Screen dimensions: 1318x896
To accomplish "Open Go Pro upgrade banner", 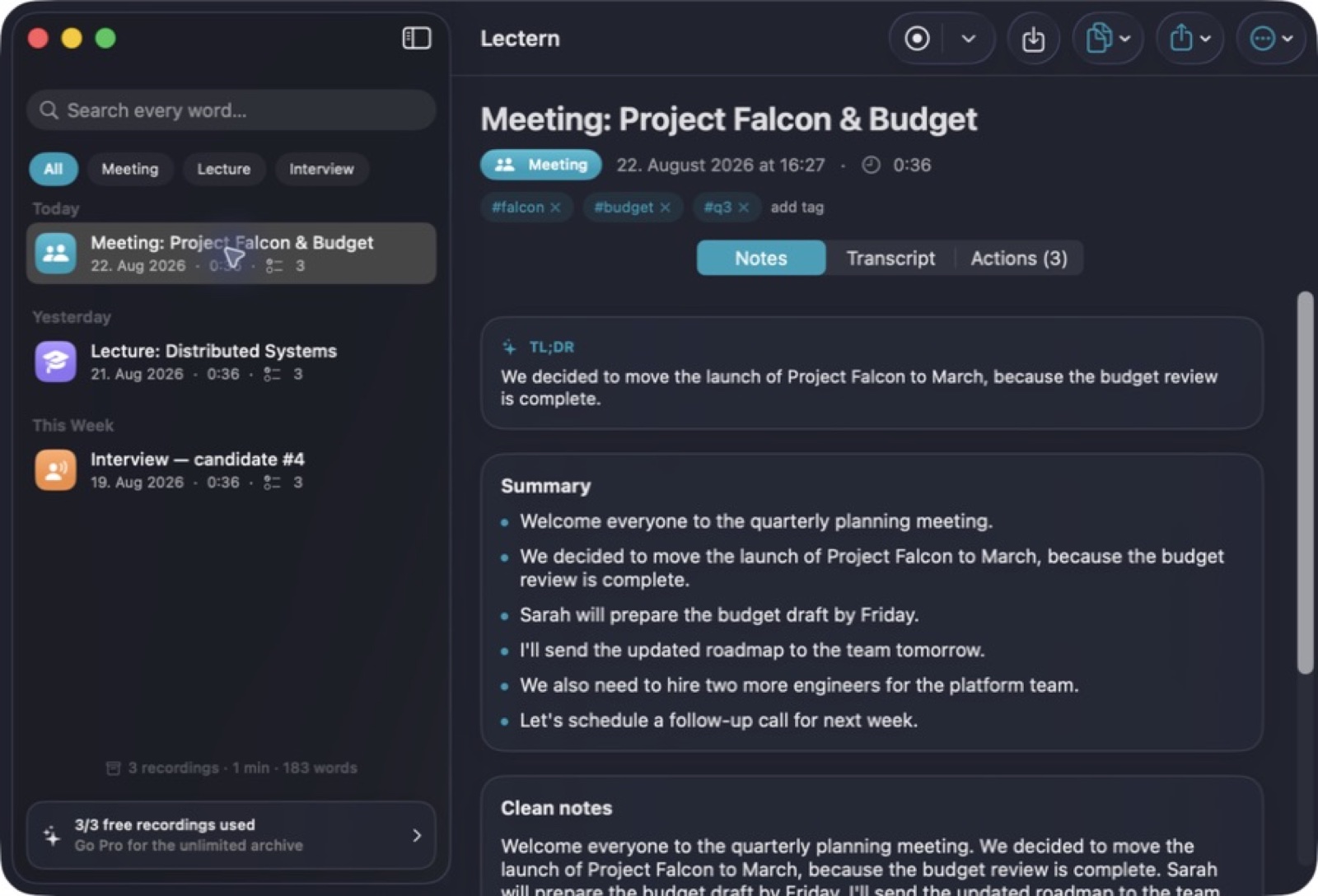I will pyautogui.click(x=231, y=835).
